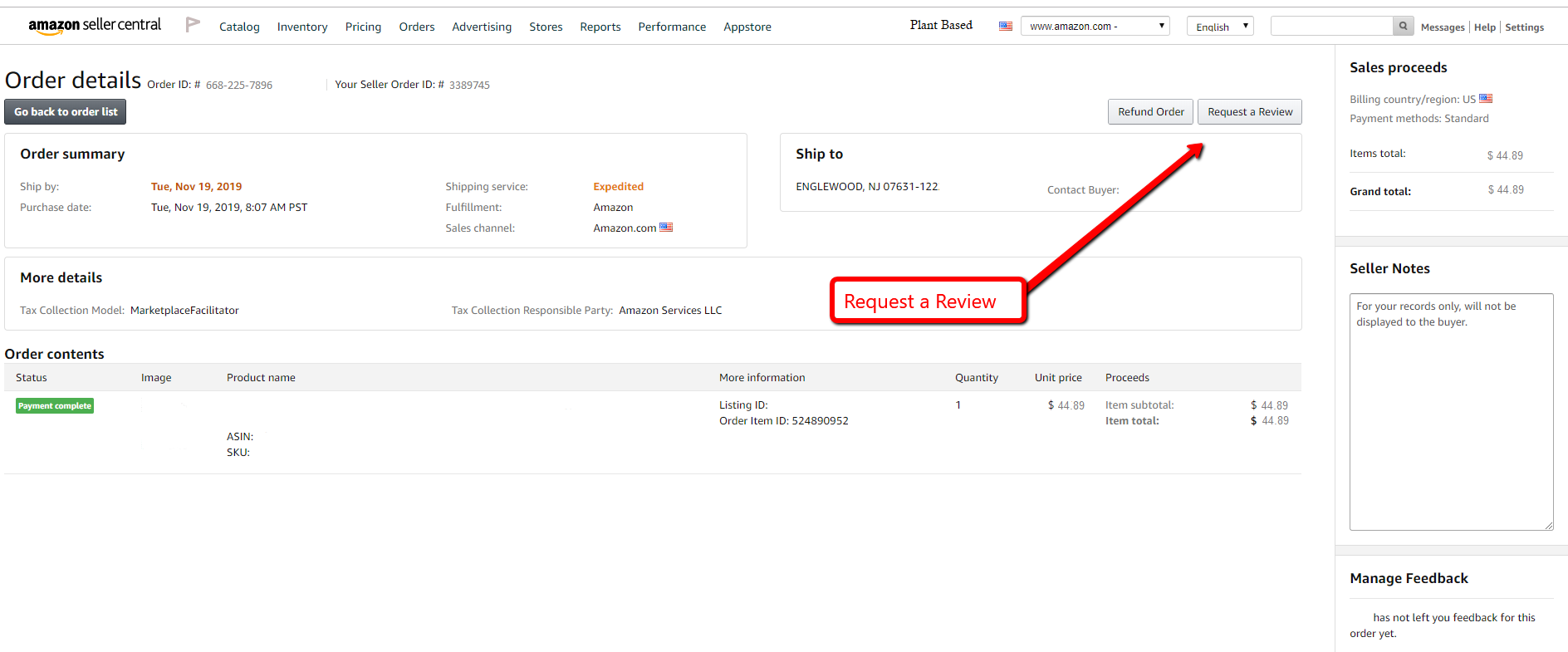Click the Payment complete status badge
The height and width of the screenshot is (652, 1568).
55,406
